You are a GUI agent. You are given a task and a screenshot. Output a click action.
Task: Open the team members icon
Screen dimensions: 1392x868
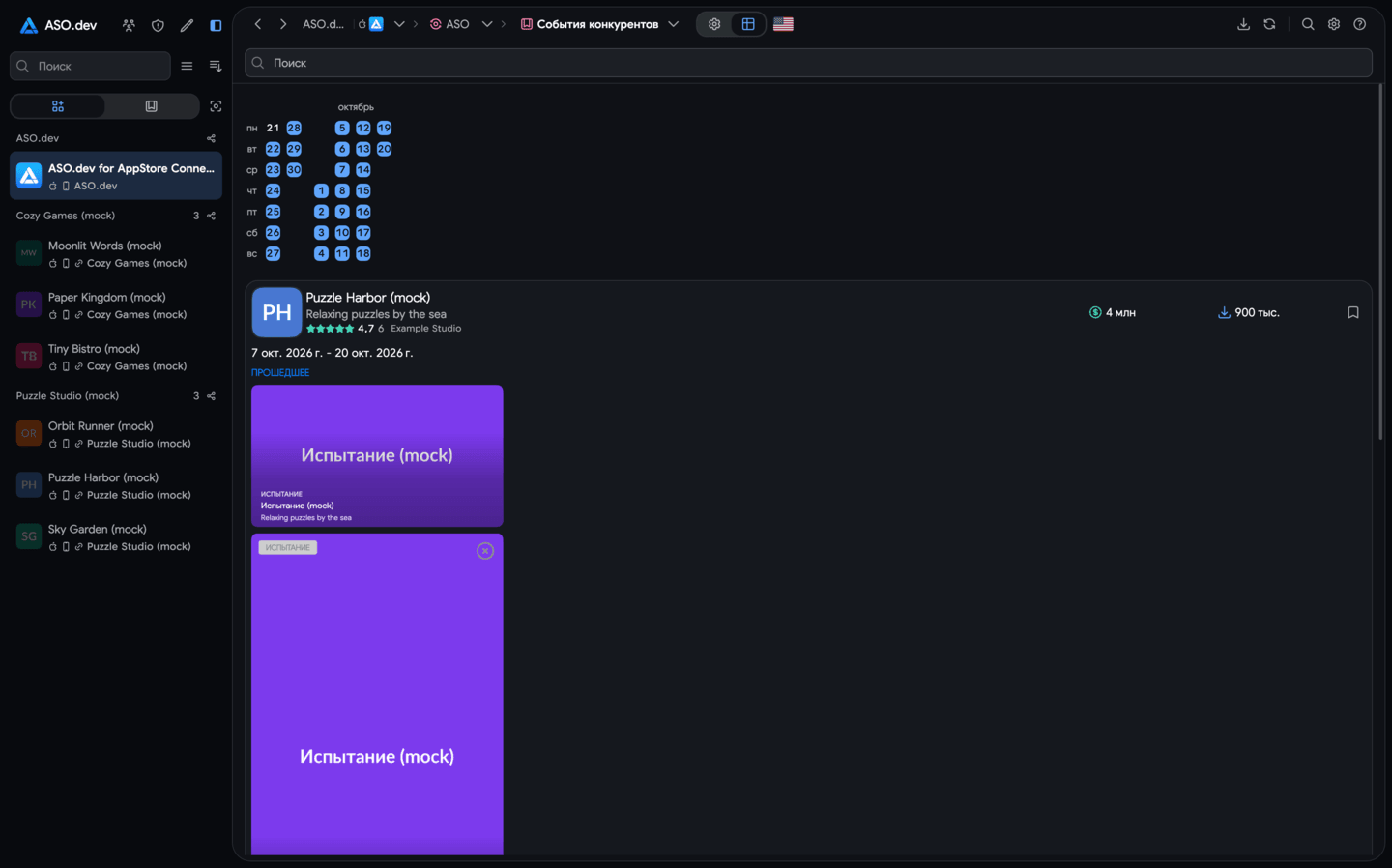point(129,25)
